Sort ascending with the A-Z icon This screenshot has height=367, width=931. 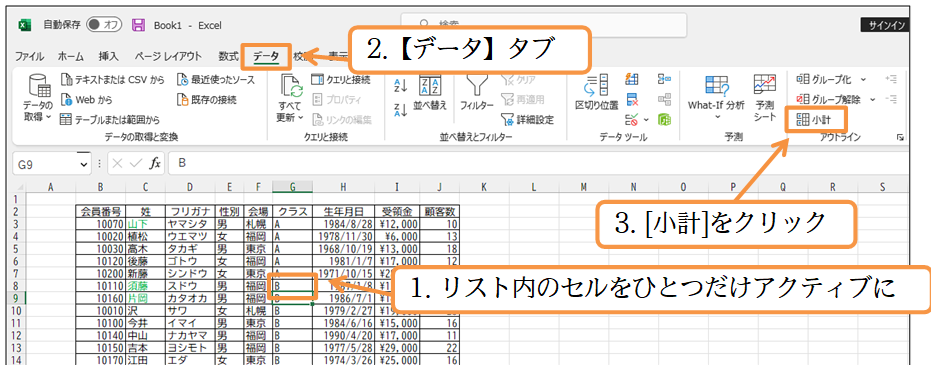tap(400, 86)
